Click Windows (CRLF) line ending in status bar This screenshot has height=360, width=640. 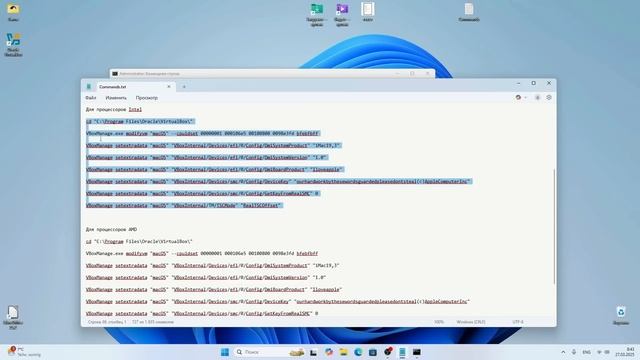pos(471,322)
